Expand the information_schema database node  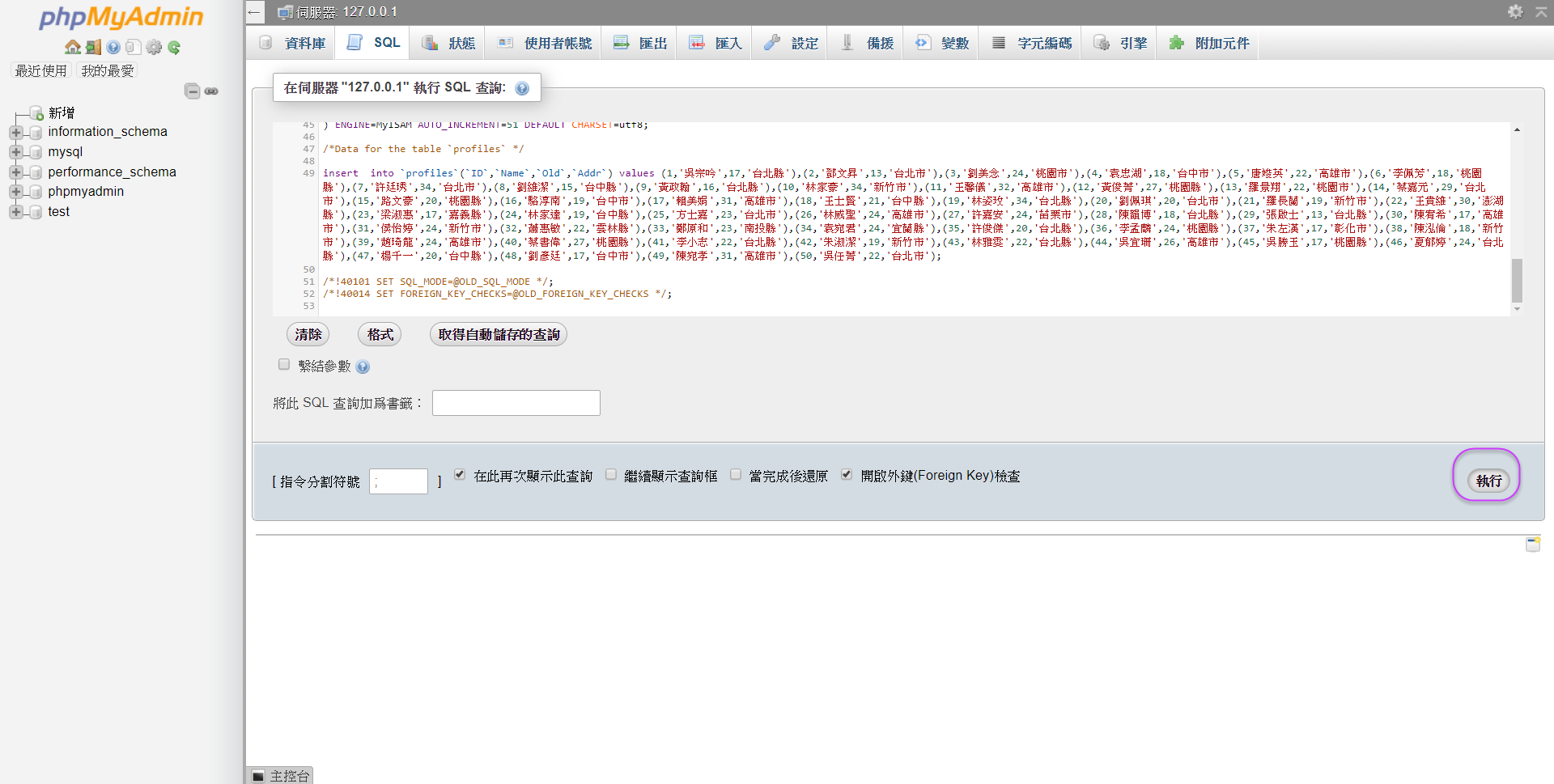click(x=15, y=132)
